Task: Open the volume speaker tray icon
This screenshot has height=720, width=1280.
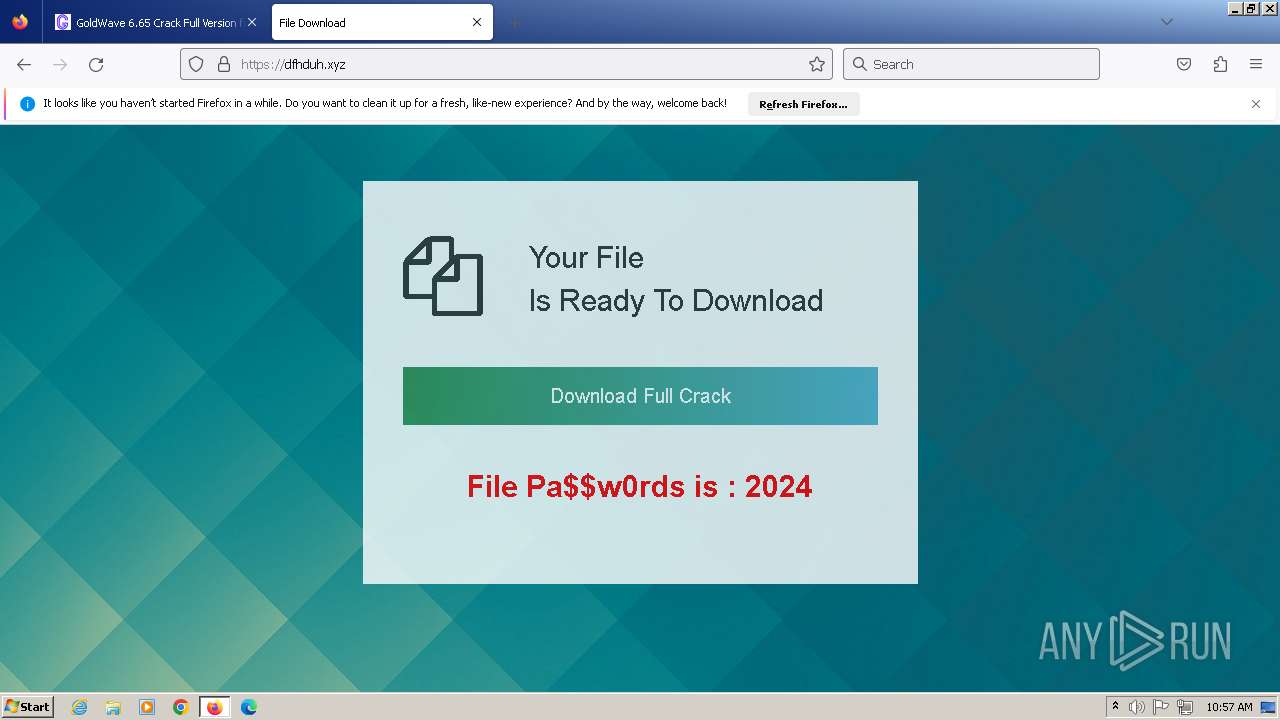Action: 1137,707
